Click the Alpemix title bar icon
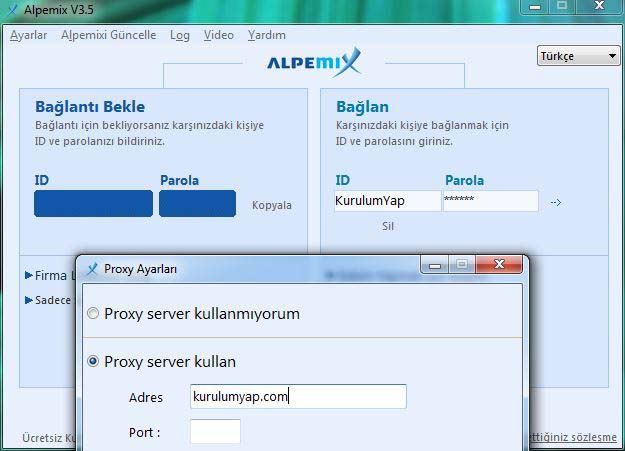Screen dimensions: 625x451 click(x=13, y=9)
